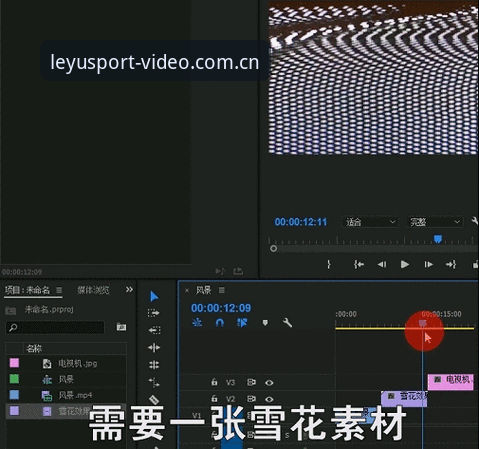
Task: Expand the hidden panels chevron overflow
Action: 129,290
